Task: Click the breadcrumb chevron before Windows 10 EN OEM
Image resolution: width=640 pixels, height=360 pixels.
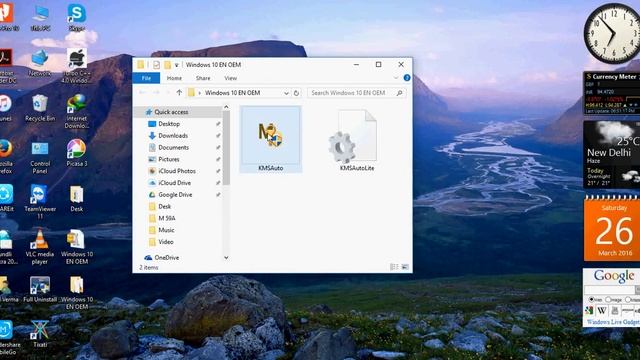Action: 200,93
